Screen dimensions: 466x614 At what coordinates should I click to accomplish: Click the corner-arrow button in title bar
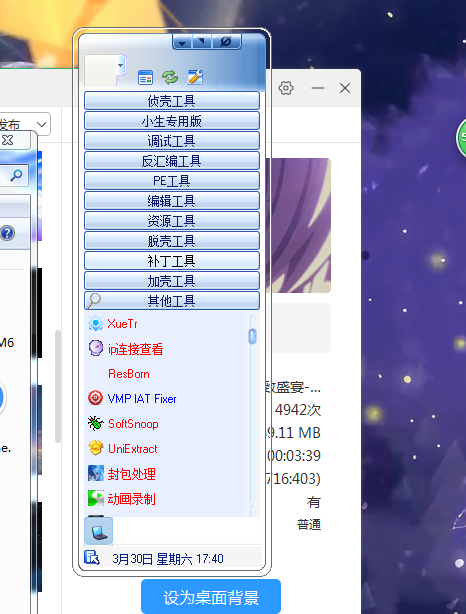[202, 41]
